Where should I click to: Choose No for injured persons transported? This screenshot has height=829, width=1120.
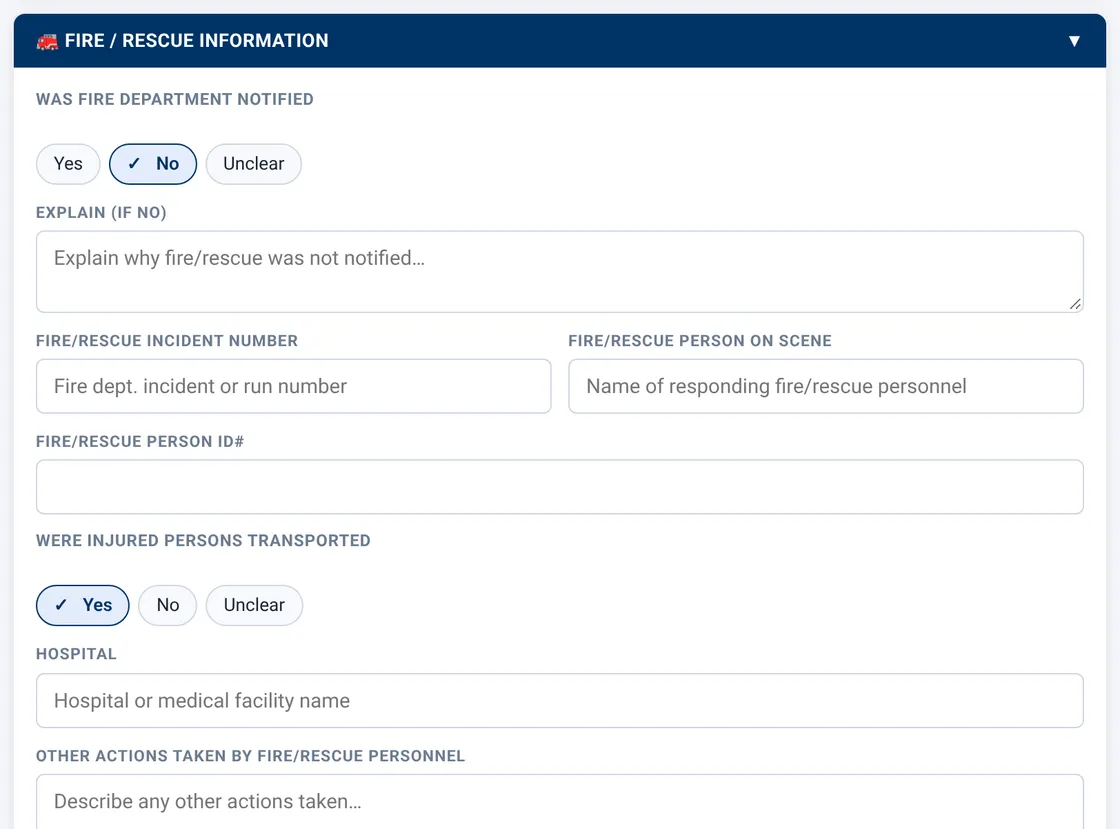click(168, 606)
